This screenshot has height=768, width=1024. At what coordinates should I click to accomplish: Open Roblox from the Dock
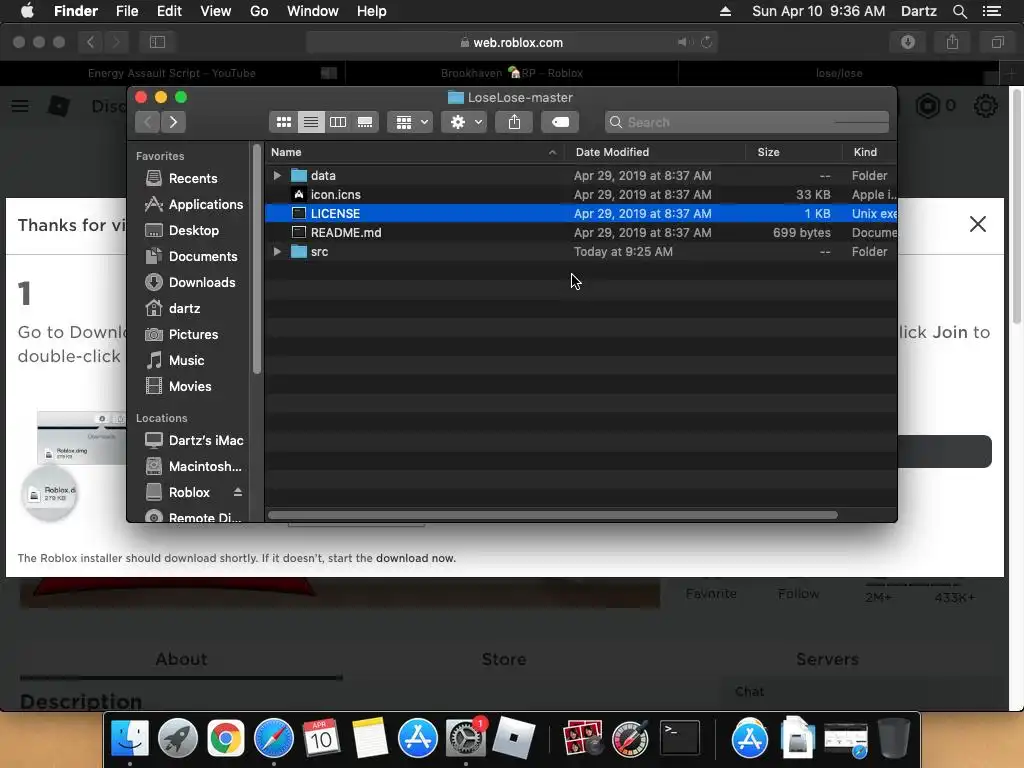coord(514,739)
